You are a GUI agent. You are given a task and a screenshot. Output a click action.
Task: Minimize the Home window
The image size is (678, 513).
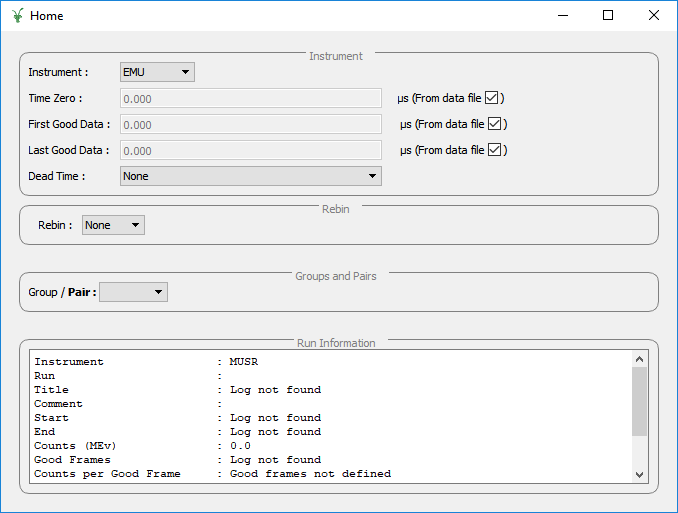pyautogui.click(x=562, y=15)
